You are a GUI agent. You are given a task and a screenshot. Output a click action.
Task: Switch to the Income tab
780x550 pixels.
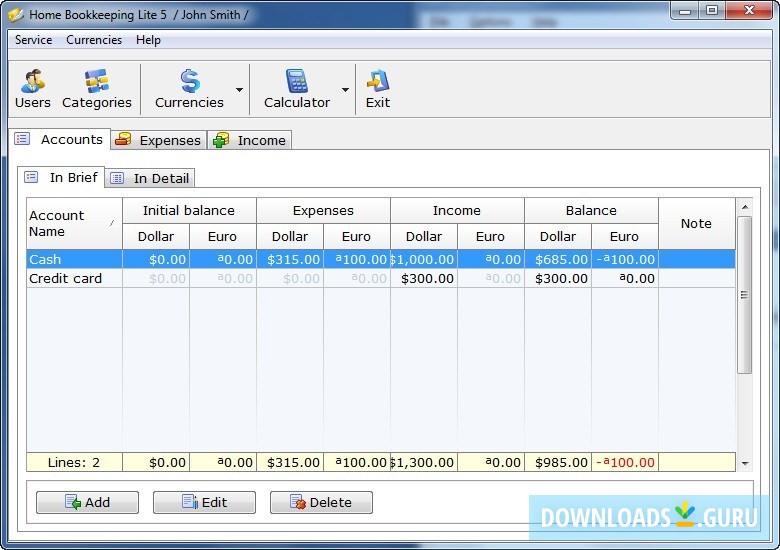pos(250,140)
